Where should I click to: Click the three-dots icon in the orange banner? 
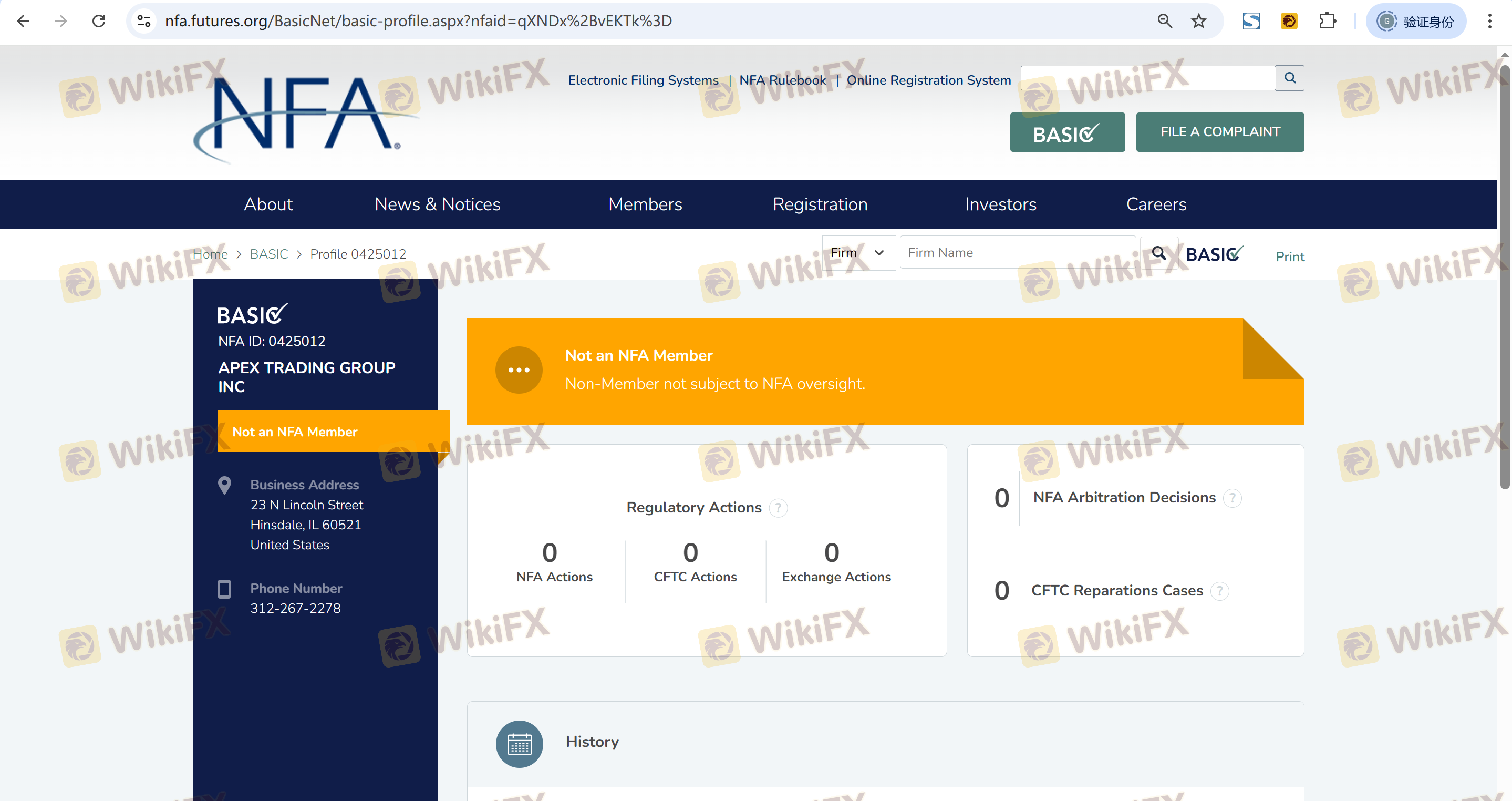click(x=519, y=370)
